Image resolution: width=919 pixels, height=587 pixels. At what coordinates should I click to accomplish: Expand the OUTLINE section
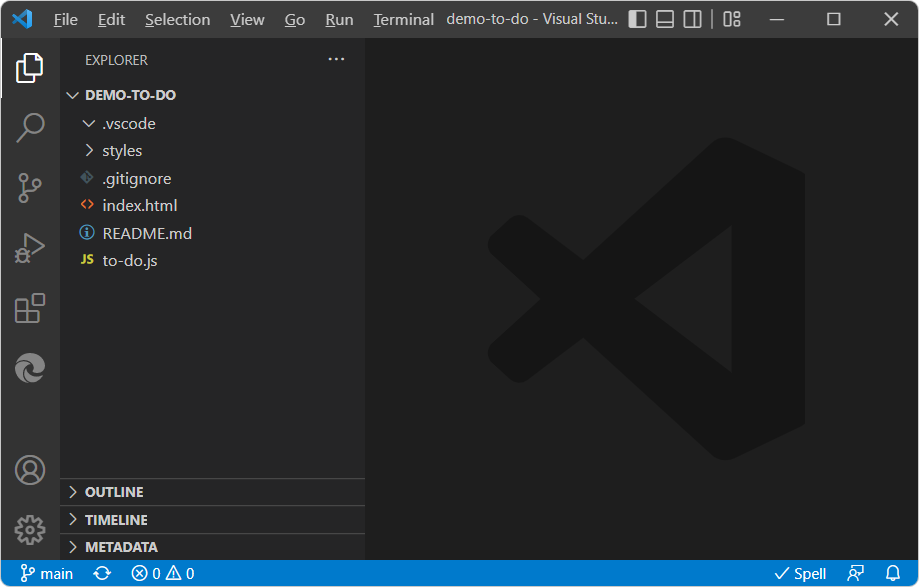pos(113,492)
